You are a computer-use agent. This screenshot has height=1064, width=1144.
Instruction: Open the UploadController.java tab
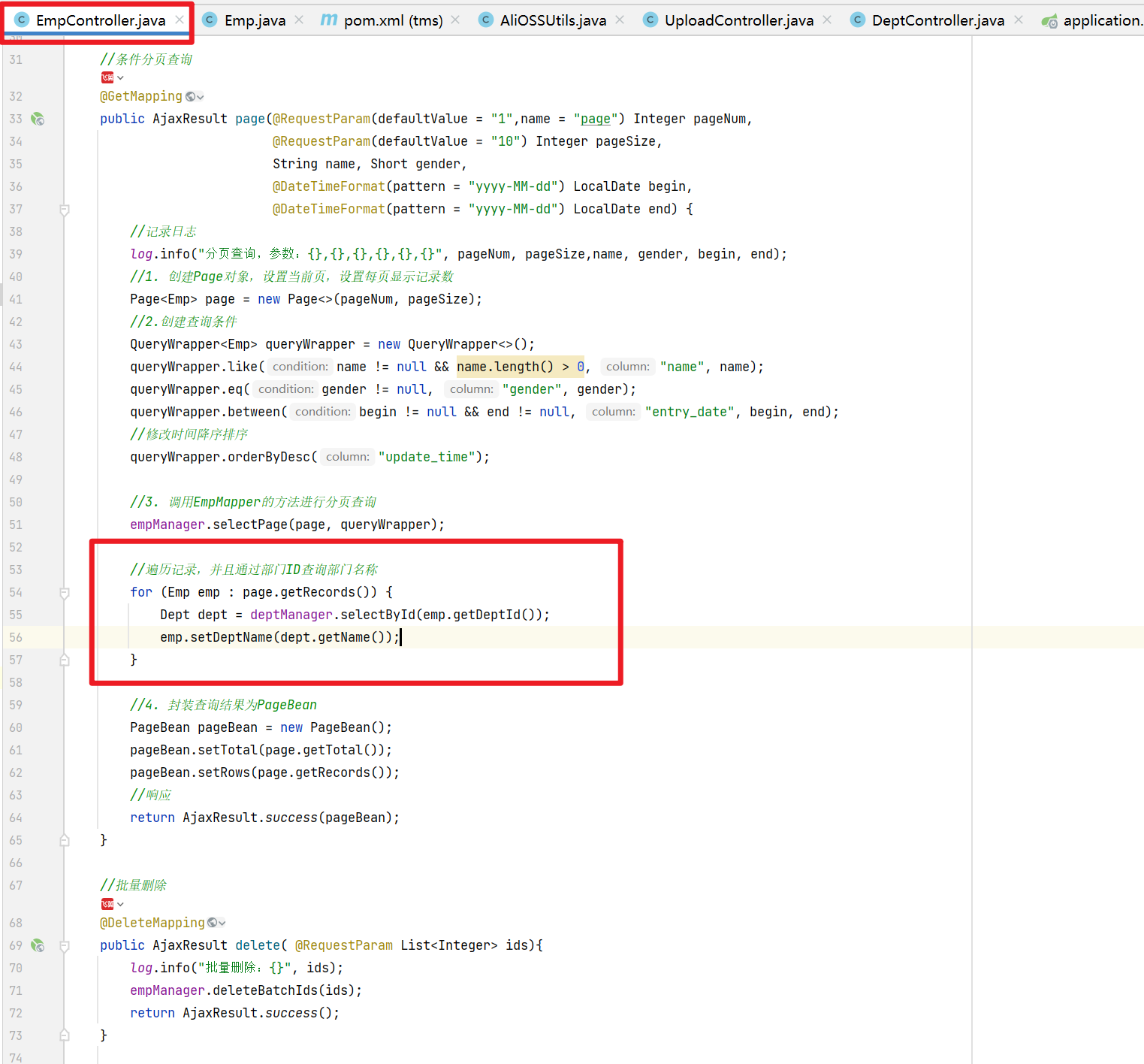pyautogui.click(x=738, y=20)
